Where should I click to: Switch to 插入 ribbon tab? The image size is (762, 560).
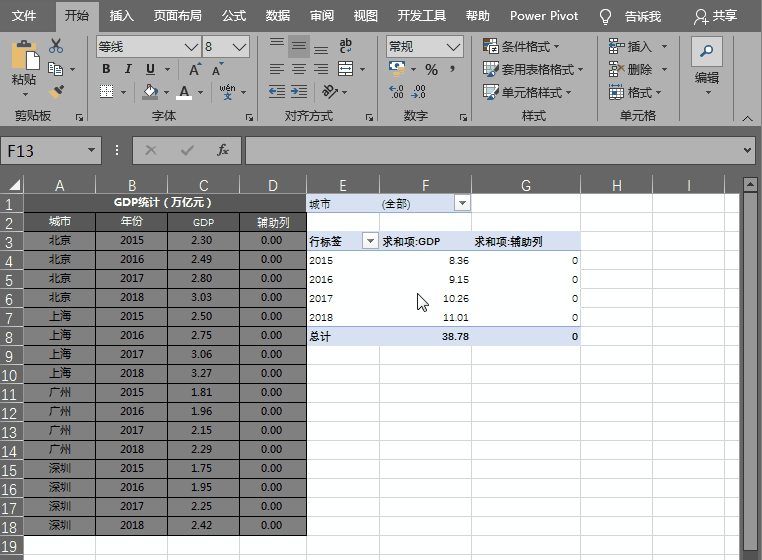121,16
